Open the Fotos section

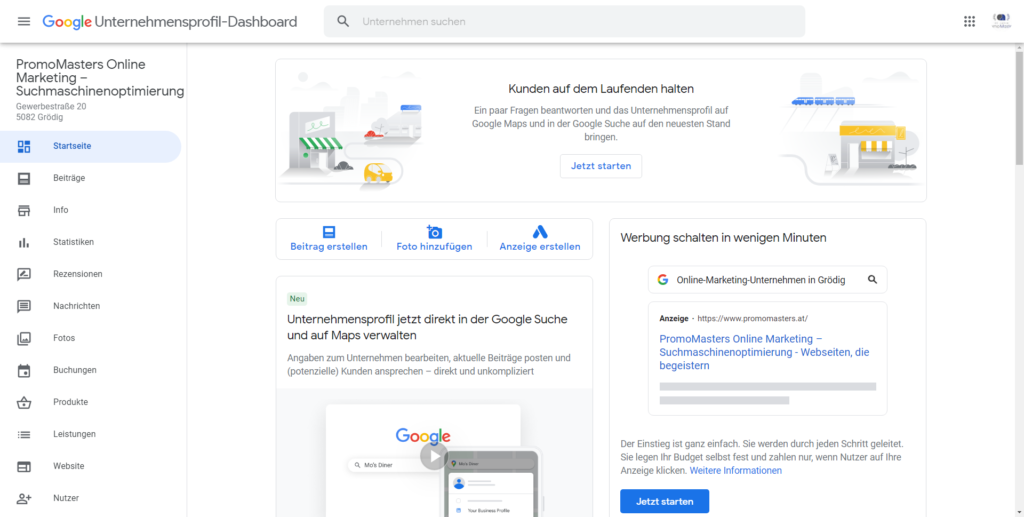pyautogui.click(x=64, y=338)
